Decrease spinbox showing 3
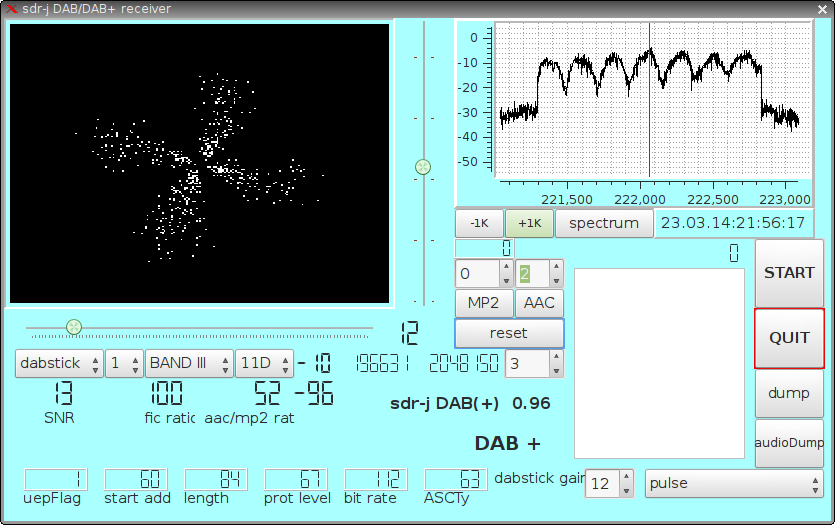835x525 pixels. 556,371
